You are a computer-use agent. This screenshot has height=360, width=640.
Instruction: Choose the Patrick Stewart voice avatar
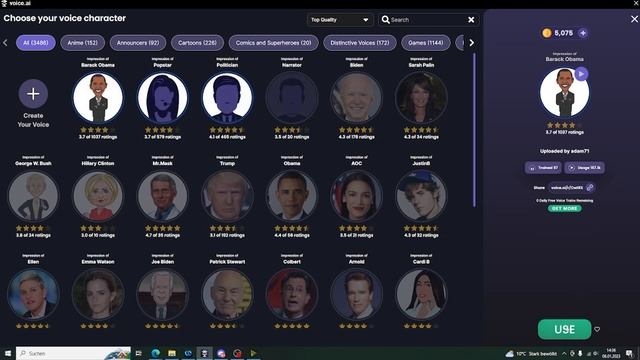pyautogui.click(x=227, y=294)
